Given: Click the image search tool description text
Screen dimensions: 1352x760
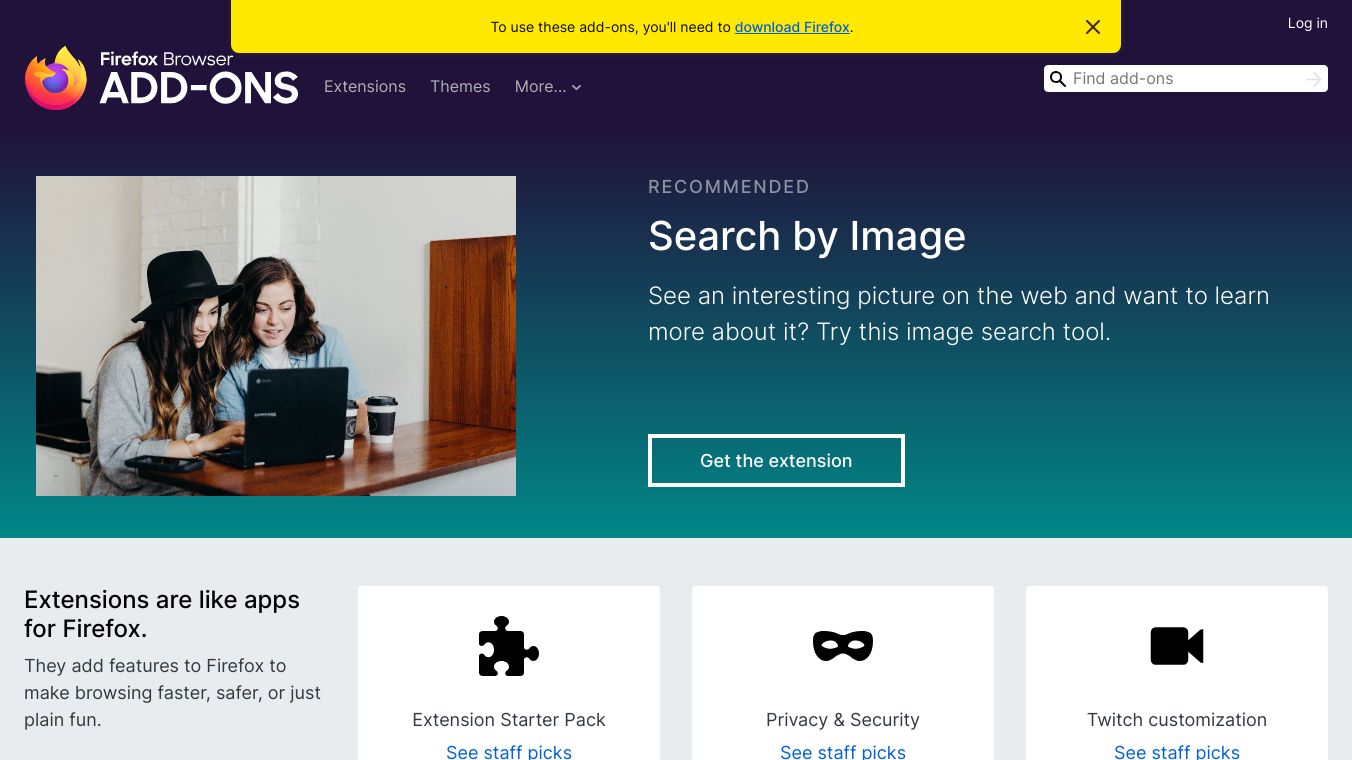Looking at the screenshot, I should click(959, 314).
